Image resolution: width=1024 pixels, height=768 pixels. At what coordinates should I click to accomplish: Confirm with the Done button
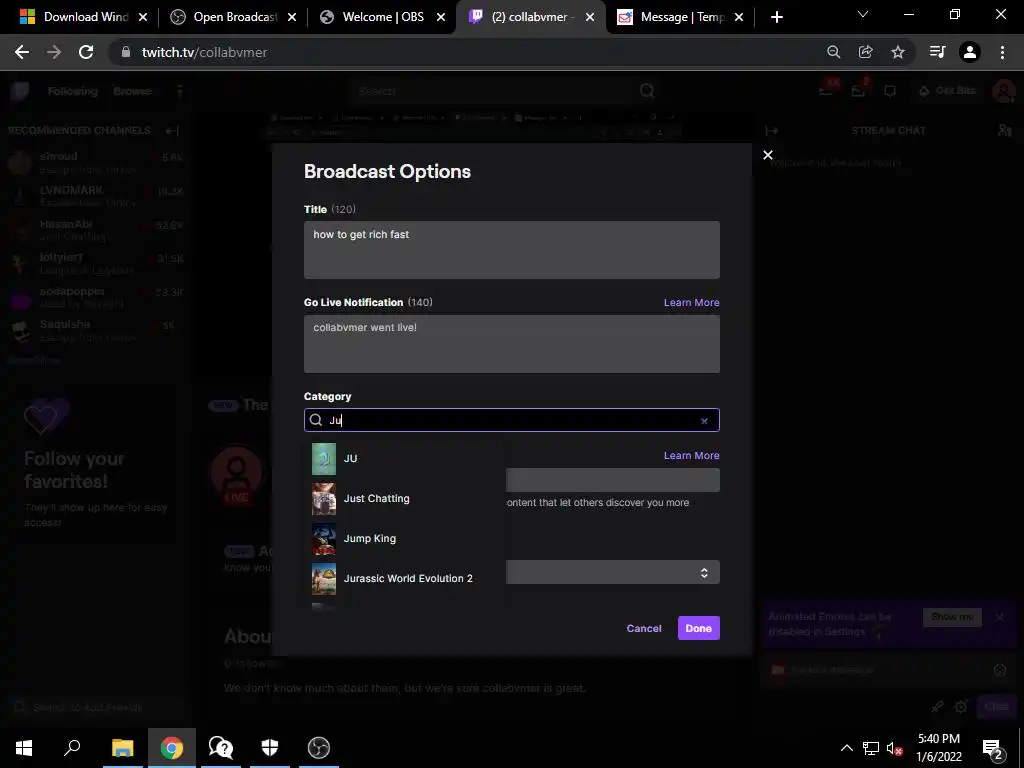699,628
